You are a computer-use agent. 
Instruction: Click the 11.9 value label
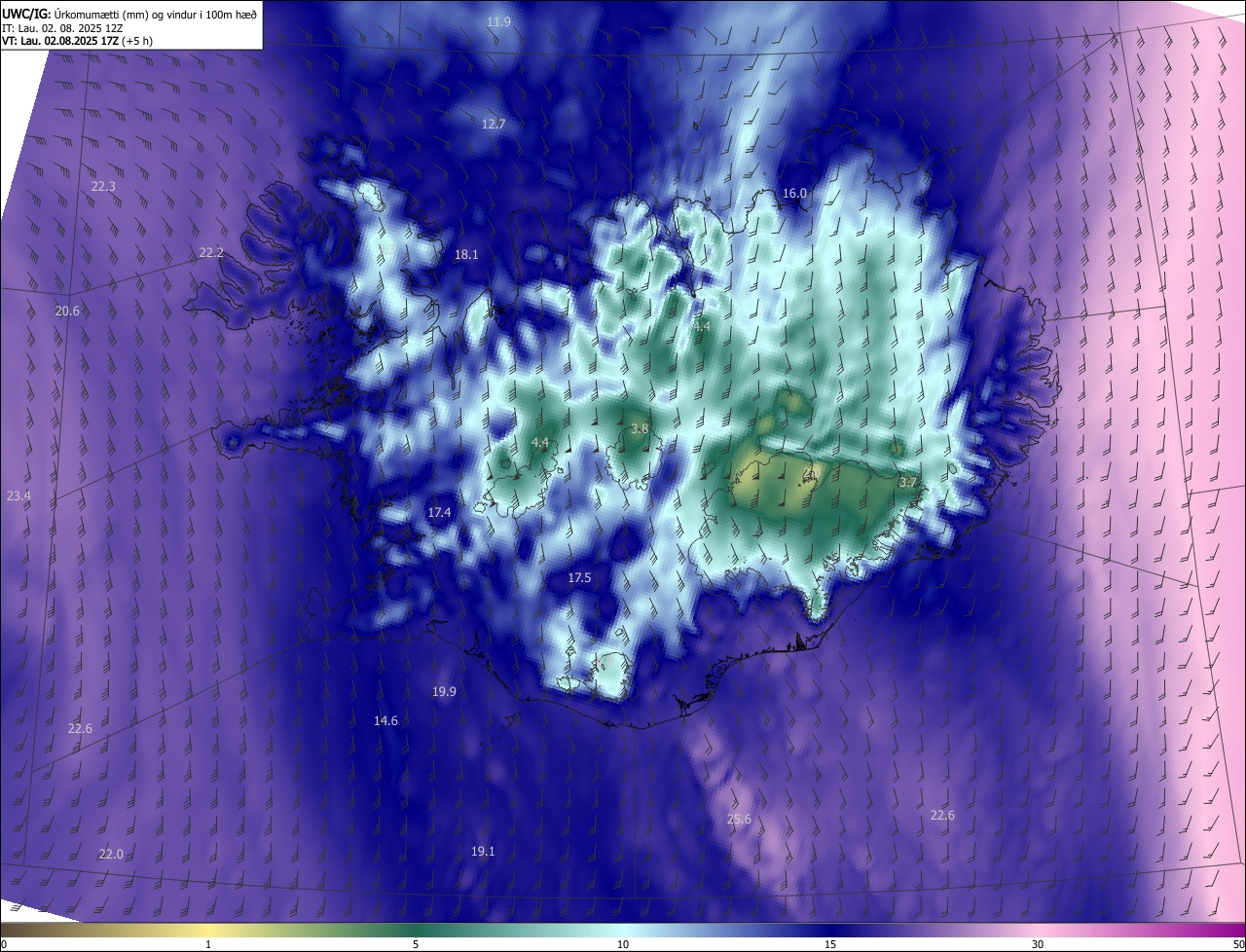tap(498, 21)
